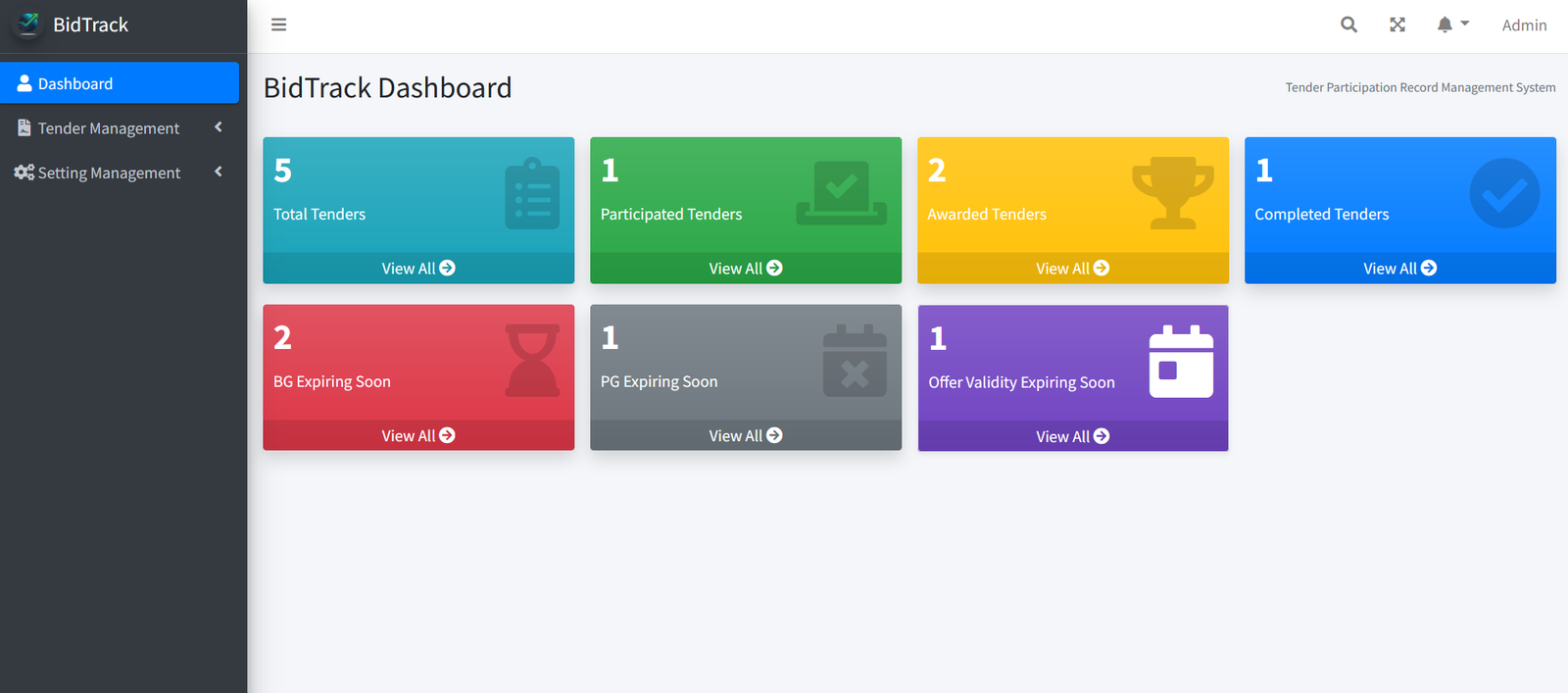
Task: Click the calendar-x icon on PG Expiring Soon
Action: pos(855,361)
